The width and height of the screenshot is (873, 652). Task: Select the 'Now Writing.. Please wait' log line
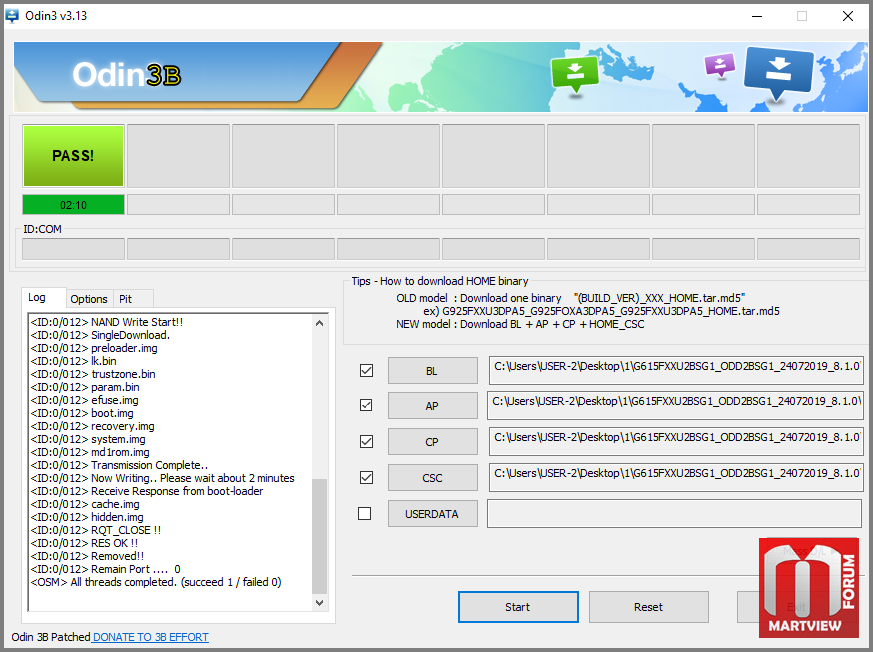pos(163,478)
